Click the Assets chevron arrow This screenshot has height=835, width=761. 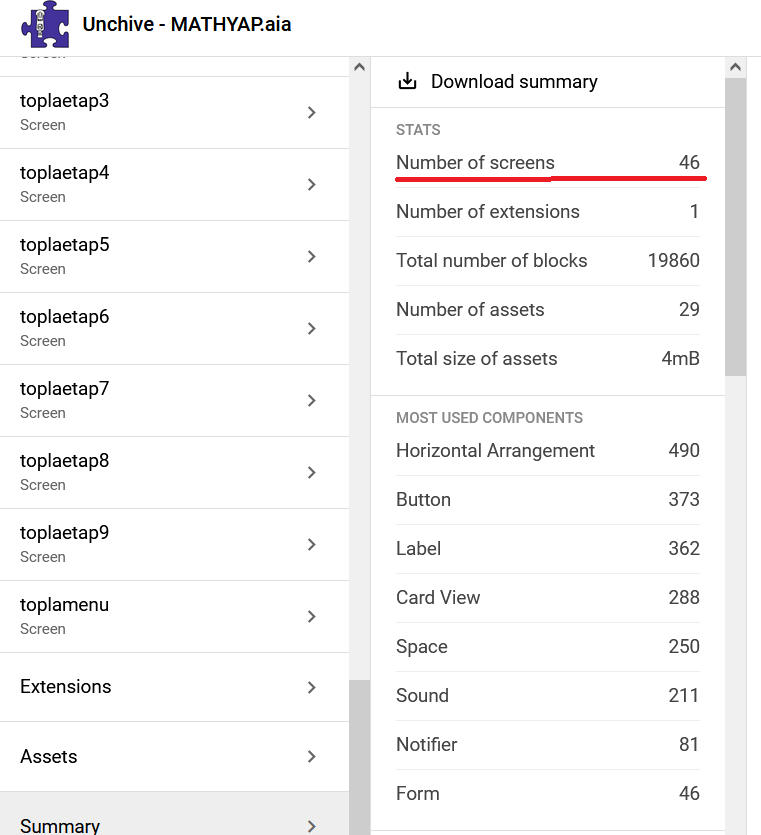(312, 757)
